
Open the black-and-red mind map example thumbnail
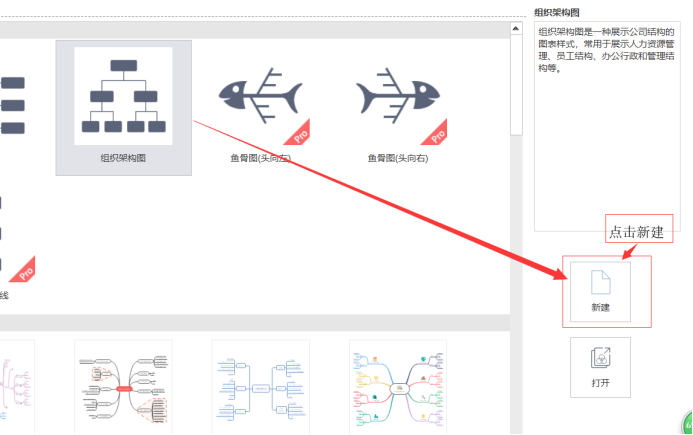(123, 388)
